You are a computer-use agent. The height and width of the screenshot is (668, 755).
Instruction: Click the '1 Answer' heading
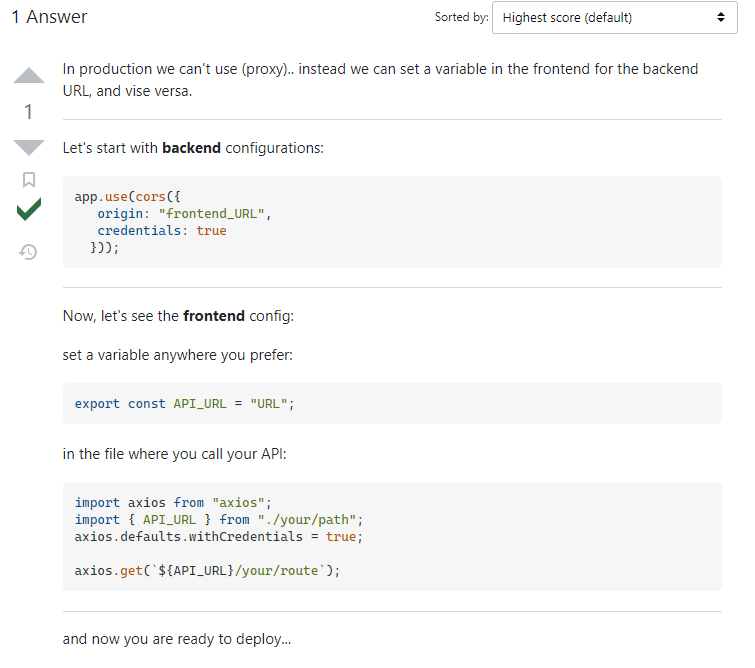click(49, 17)
